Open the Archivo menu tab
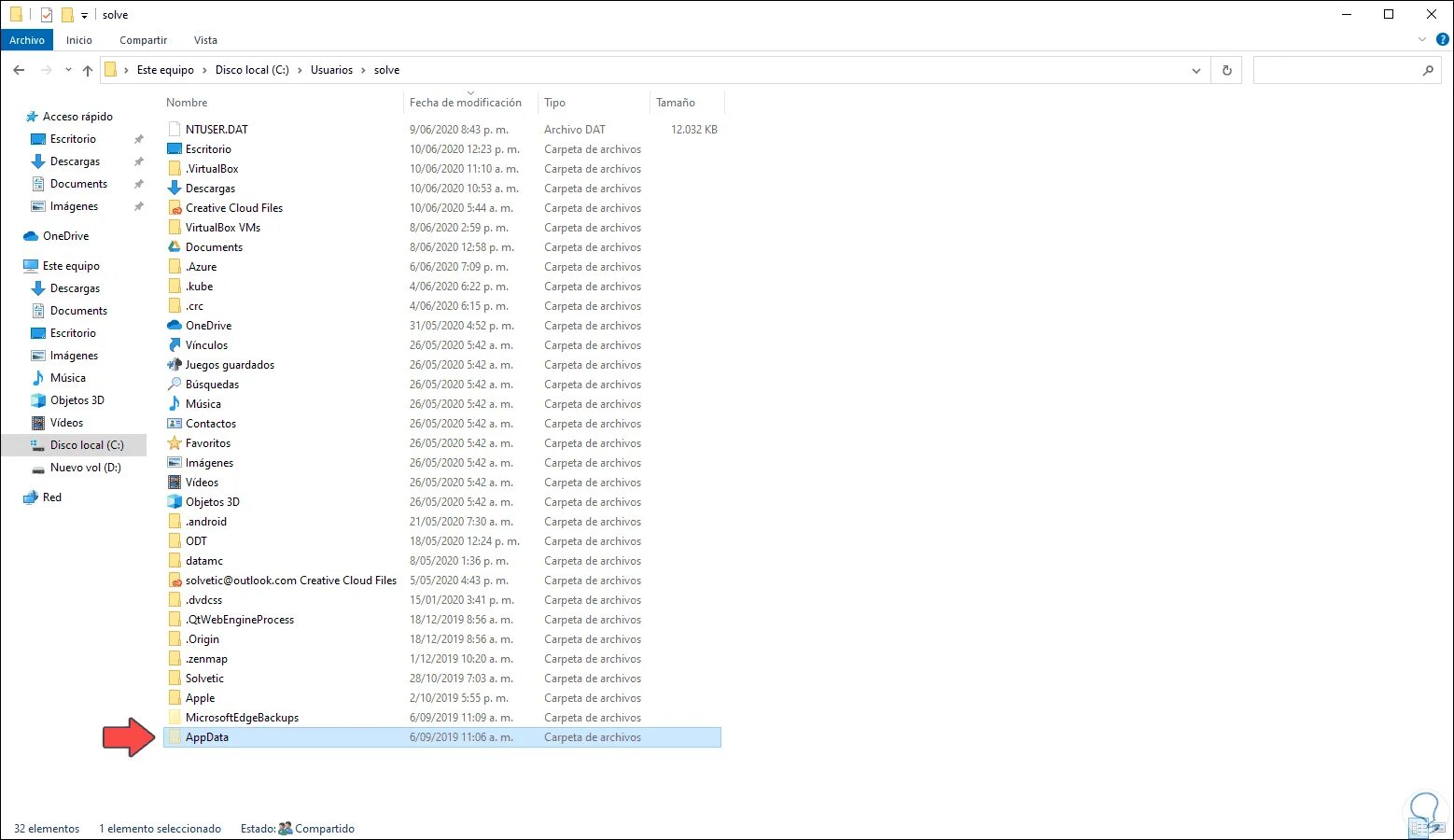 tap(27, 40)
